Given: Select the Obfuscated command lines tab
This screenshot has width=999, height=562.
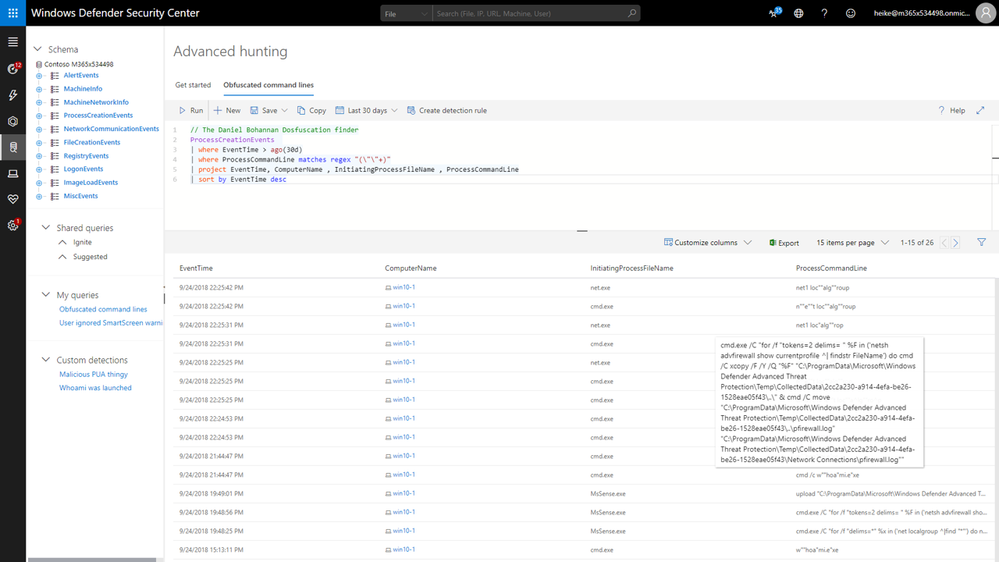Looking at the screenshot, I should coord(268,85).
